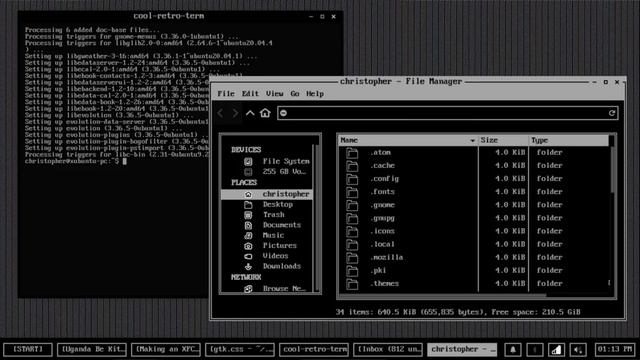Open Downloads in the sidebar
Screen dimensions: 640x360
tap(267, 266)
